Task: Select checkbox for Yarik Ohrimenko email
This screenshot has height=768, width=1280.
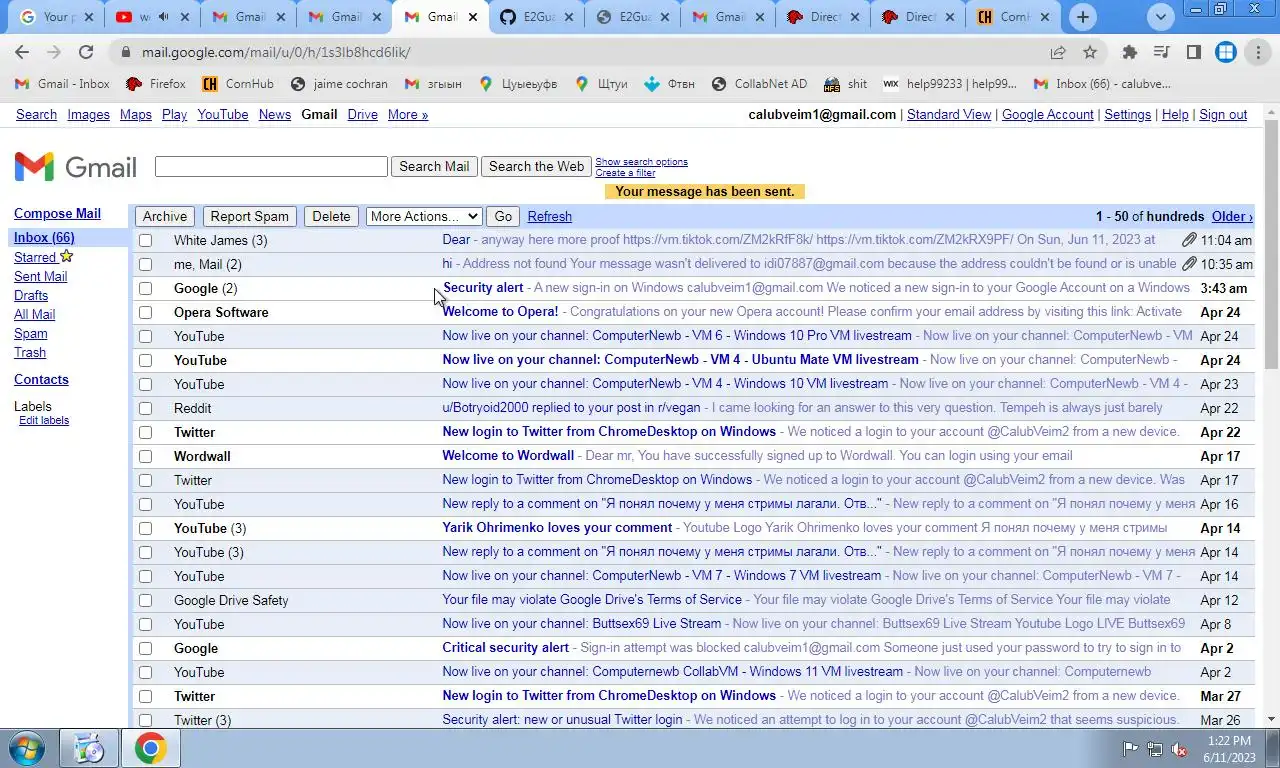Action: (x=146, y=528)
